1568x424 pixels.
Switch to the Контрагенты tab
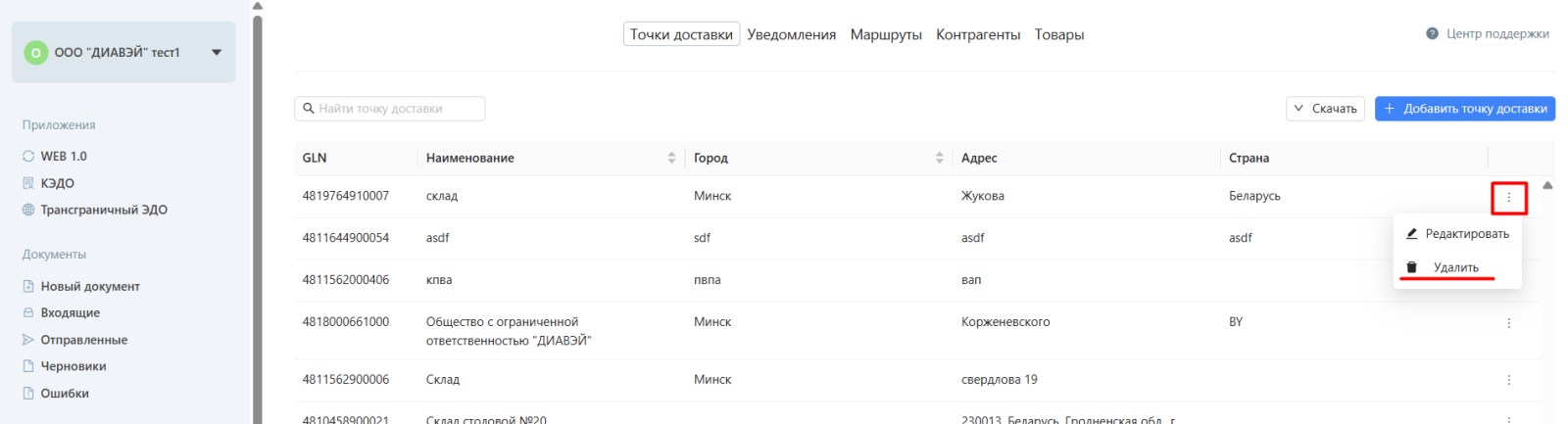[x=977, y=34]
